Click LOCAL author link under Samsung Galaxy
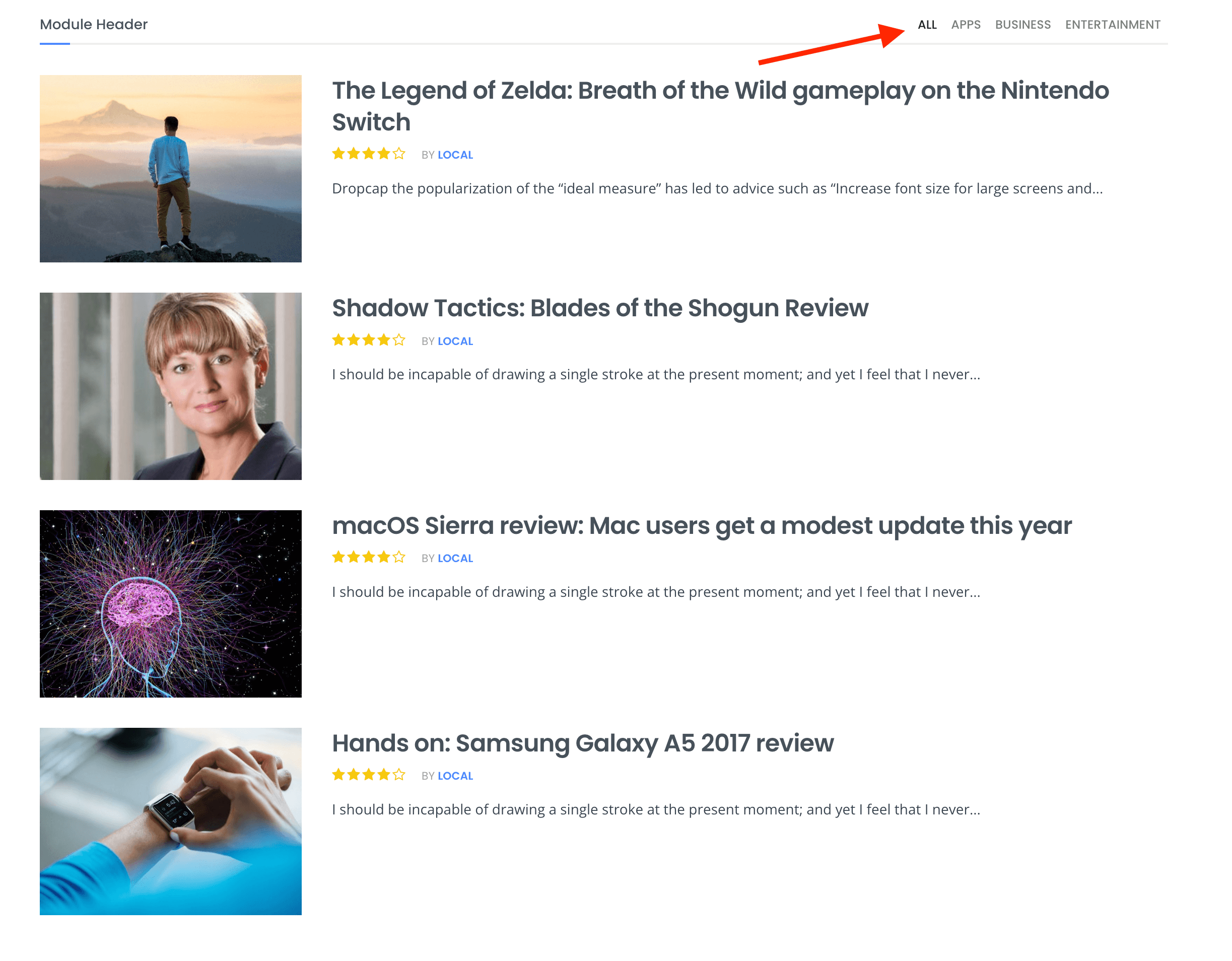The image size is (1232, 961). [x=455, y=776]
